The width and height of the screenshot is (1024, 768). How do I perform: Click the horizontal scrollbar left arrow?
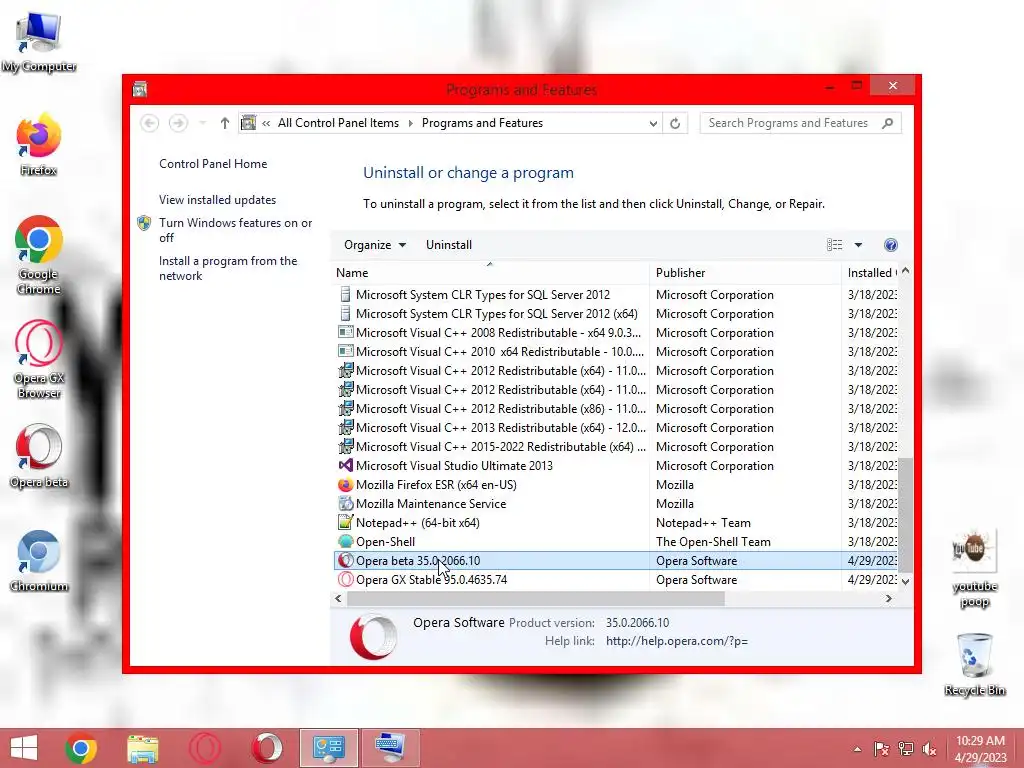pyautogui.click(x=338, y=599)
